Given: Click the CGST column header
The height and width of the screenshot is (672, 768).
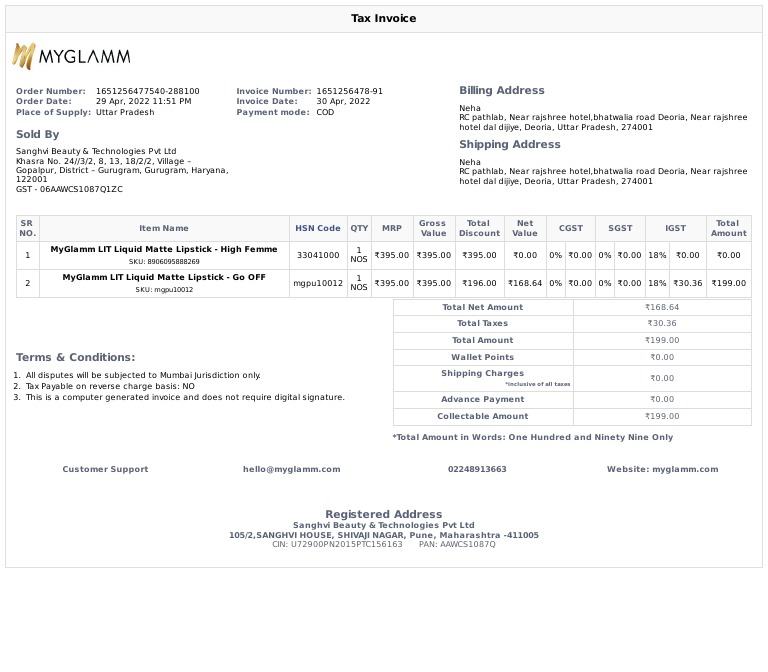Looking at the screenshot, I should 571,228.
